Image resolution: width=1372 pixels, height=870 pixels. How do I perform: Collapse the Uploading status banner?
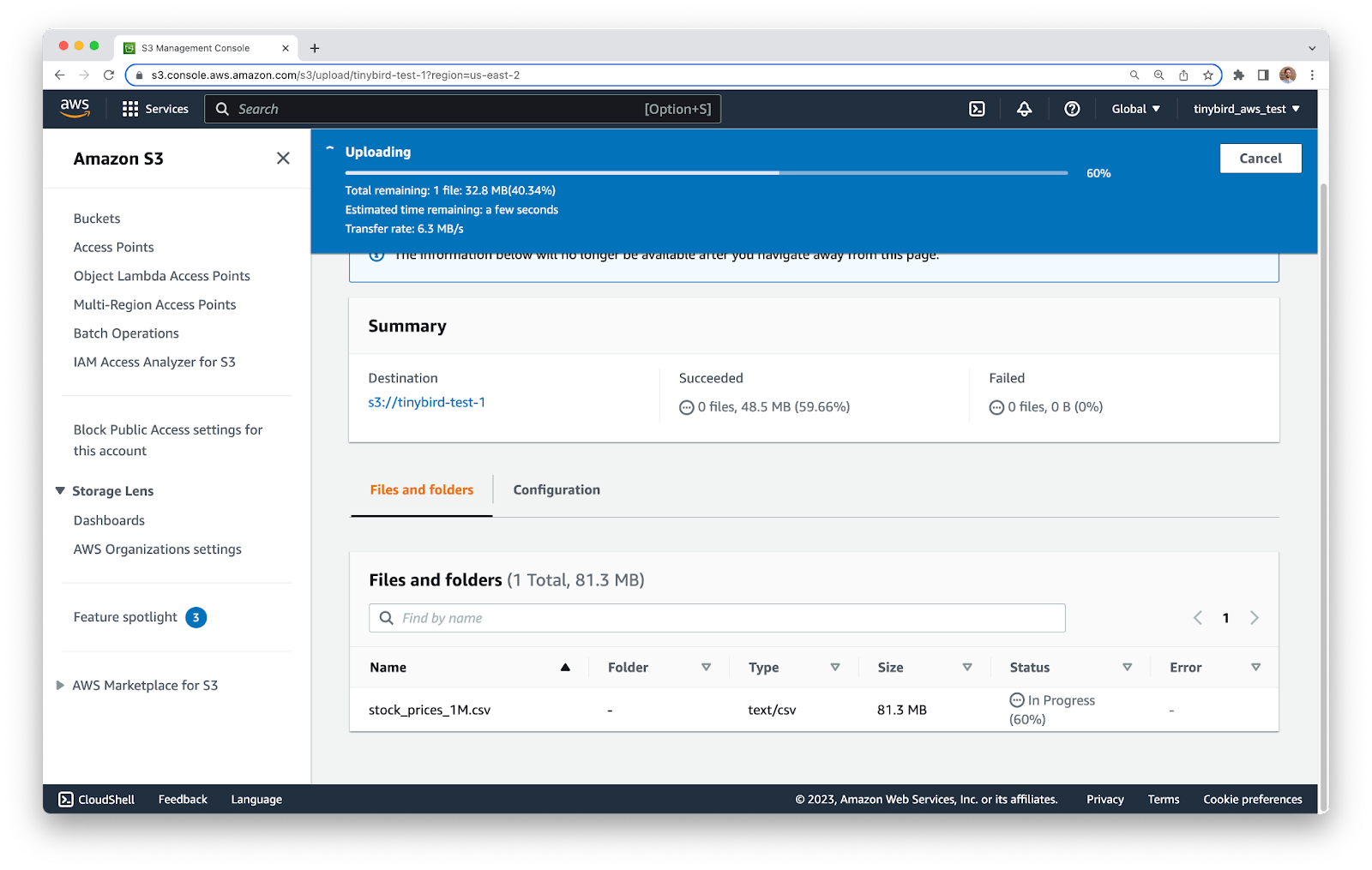coord(330,151)
